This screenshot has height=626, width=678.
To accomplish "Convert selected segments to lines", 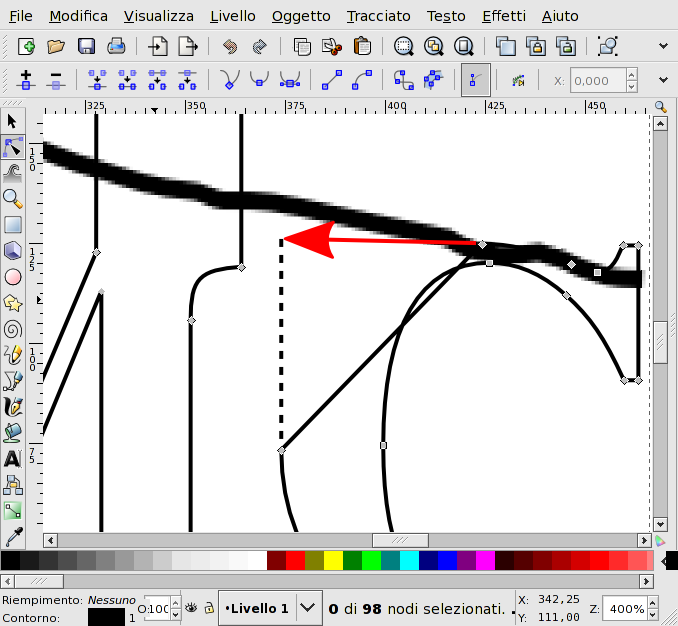I will (x=332, y=80).
